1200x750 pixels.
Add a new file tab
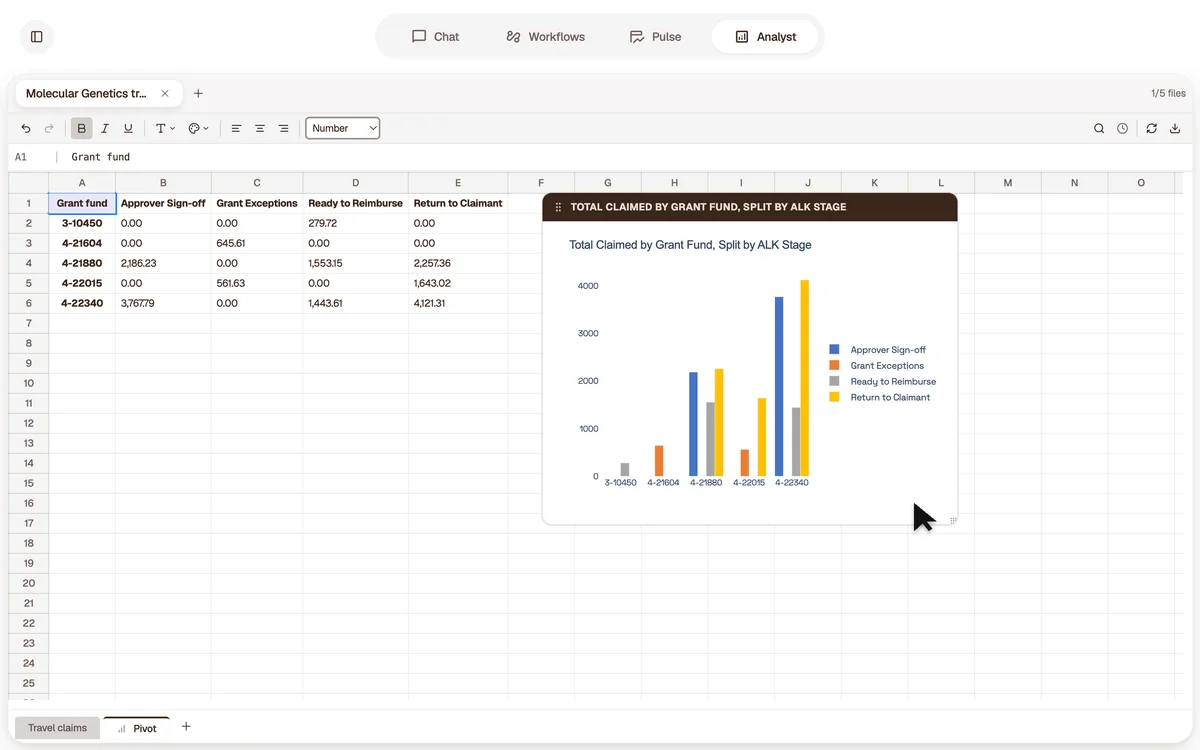(x=198, y=93)
